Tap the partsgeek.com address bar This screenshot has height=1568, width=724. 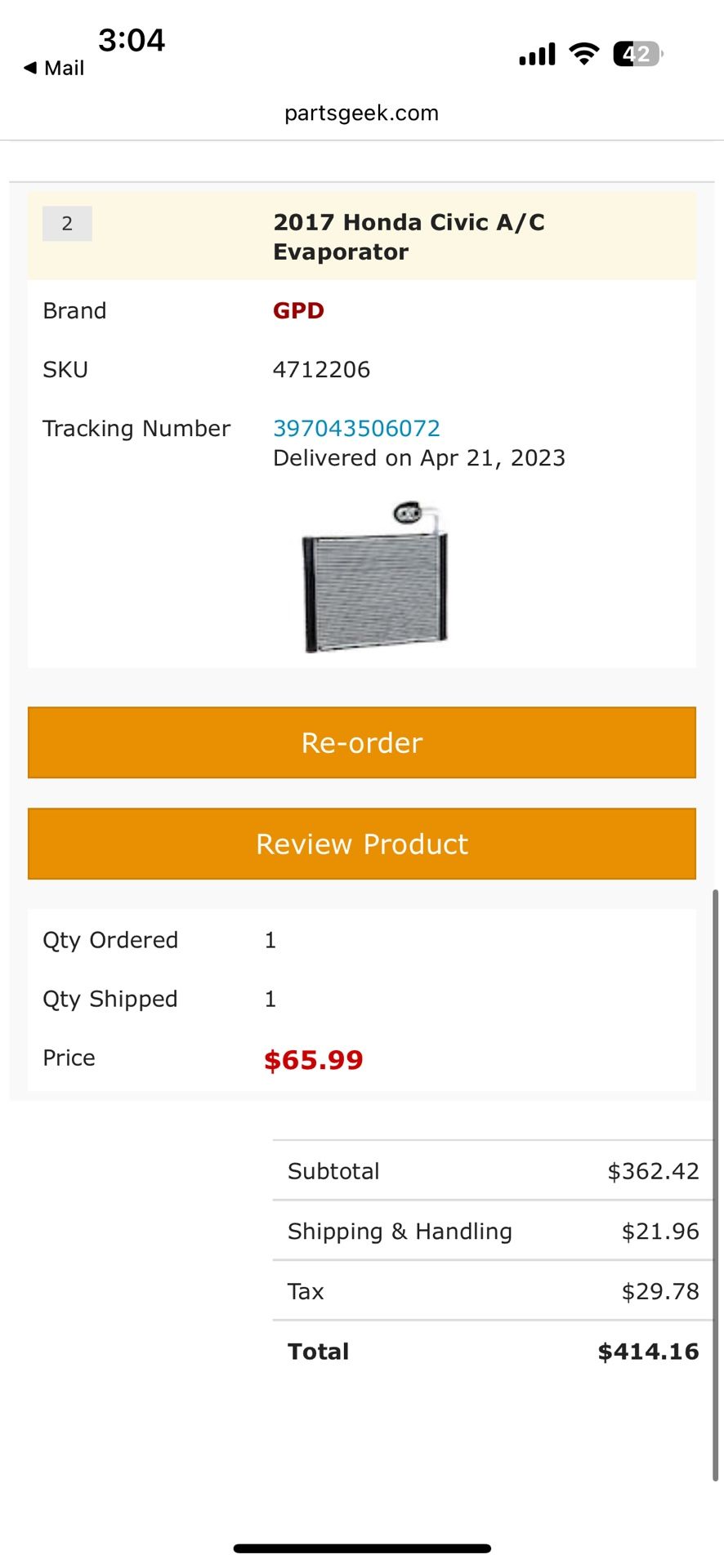coord(361,113)
